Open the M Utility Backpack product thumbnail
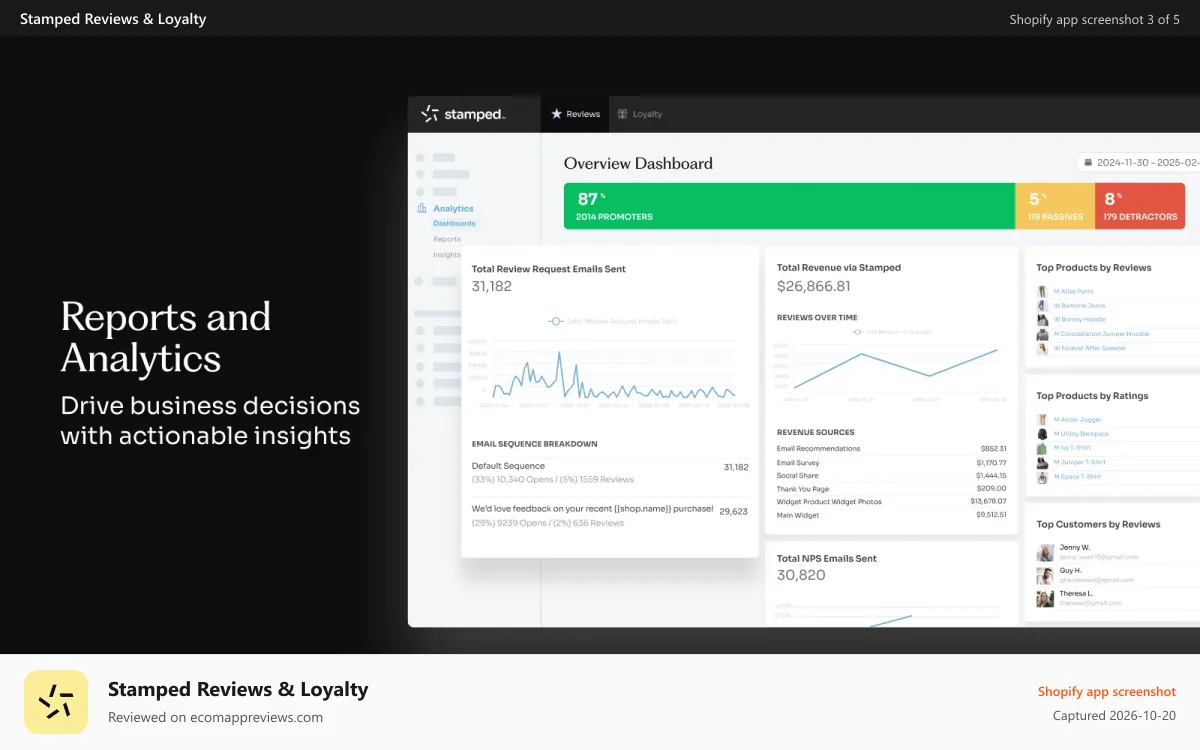 coord(1042,434)
